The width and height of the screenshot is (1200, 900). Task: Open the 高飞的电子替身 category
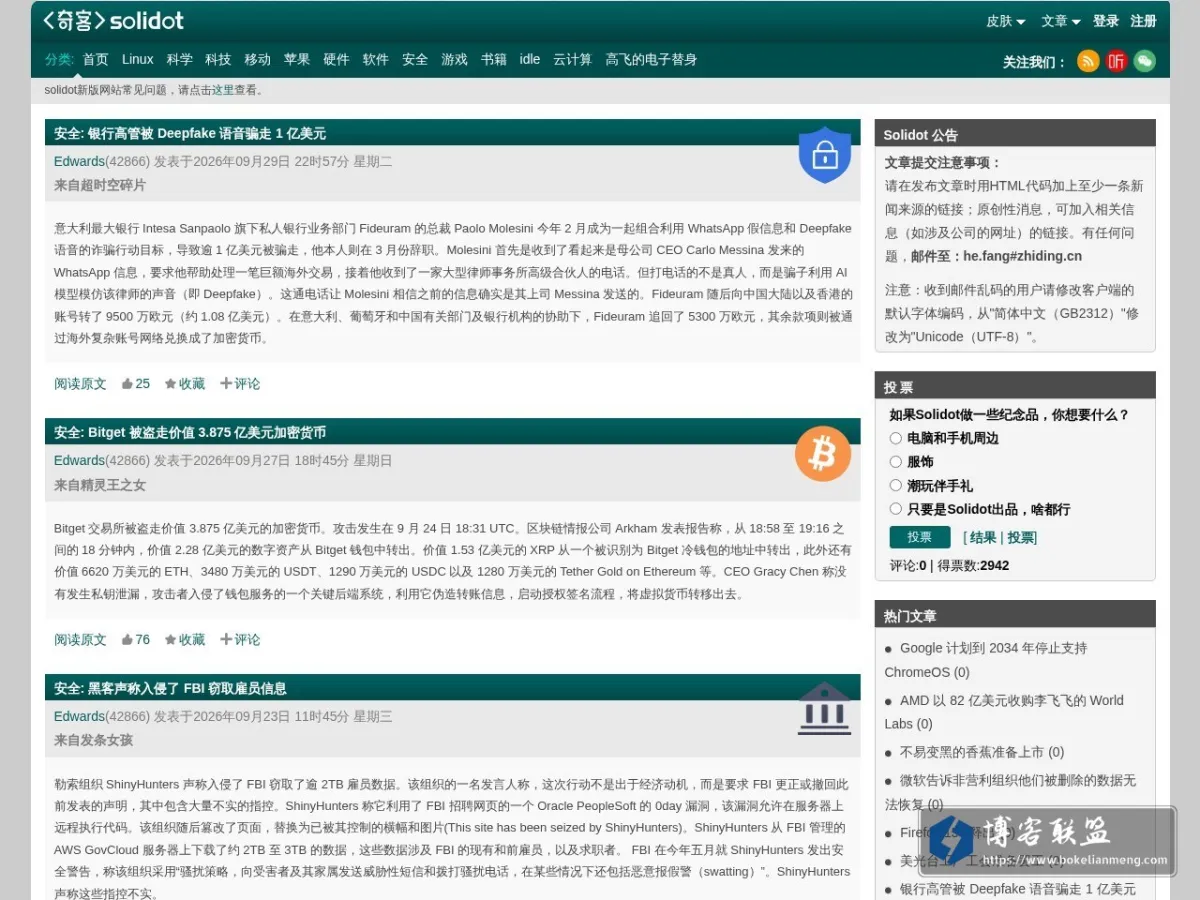[651, 60]
